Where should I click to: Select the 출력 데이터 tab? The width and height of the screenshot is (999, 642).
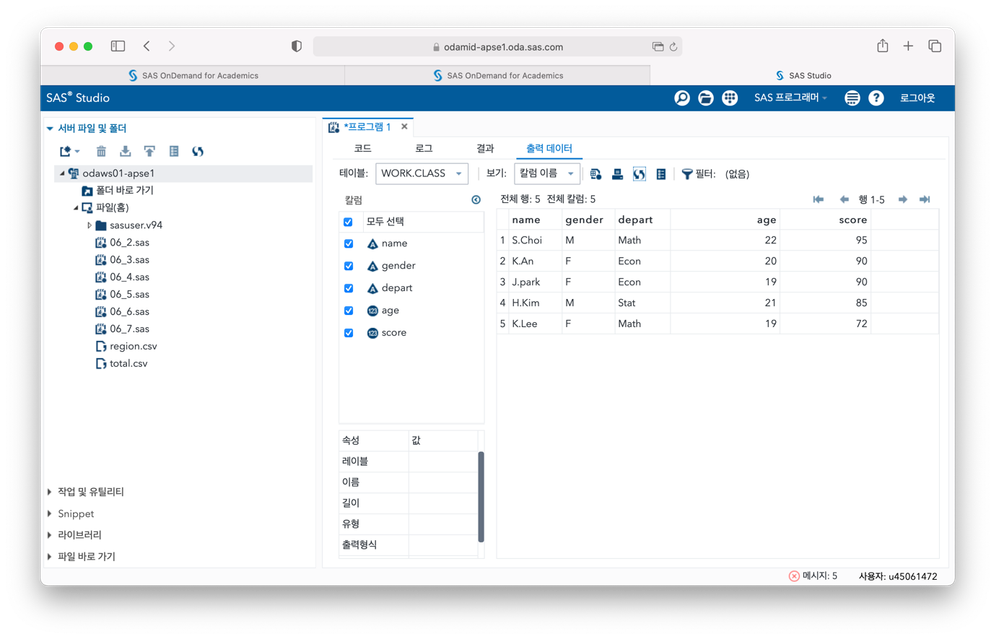point(549,148)
